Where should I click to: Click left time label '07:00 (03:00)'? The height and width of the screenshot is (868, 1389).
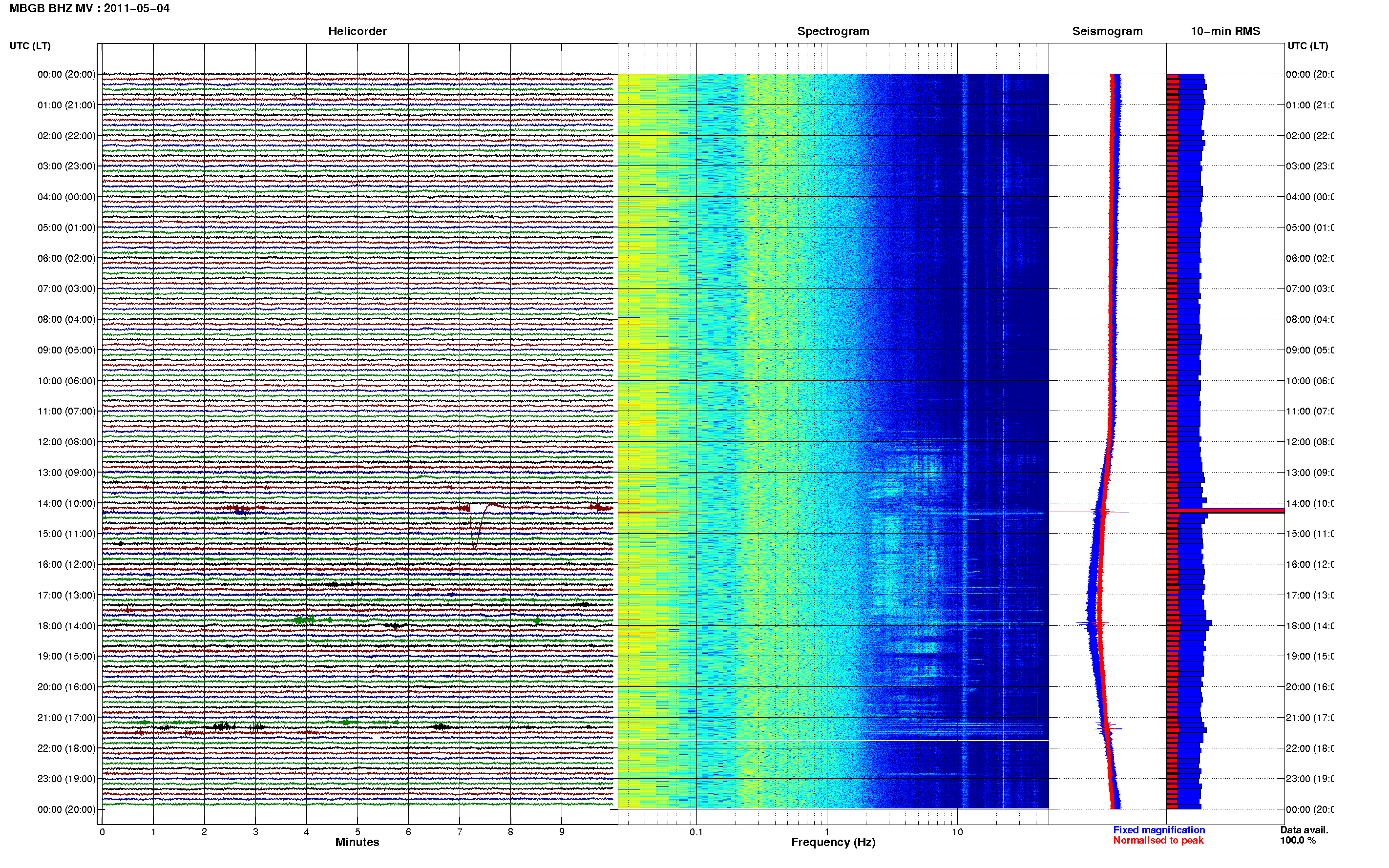(x=66, y=288)
